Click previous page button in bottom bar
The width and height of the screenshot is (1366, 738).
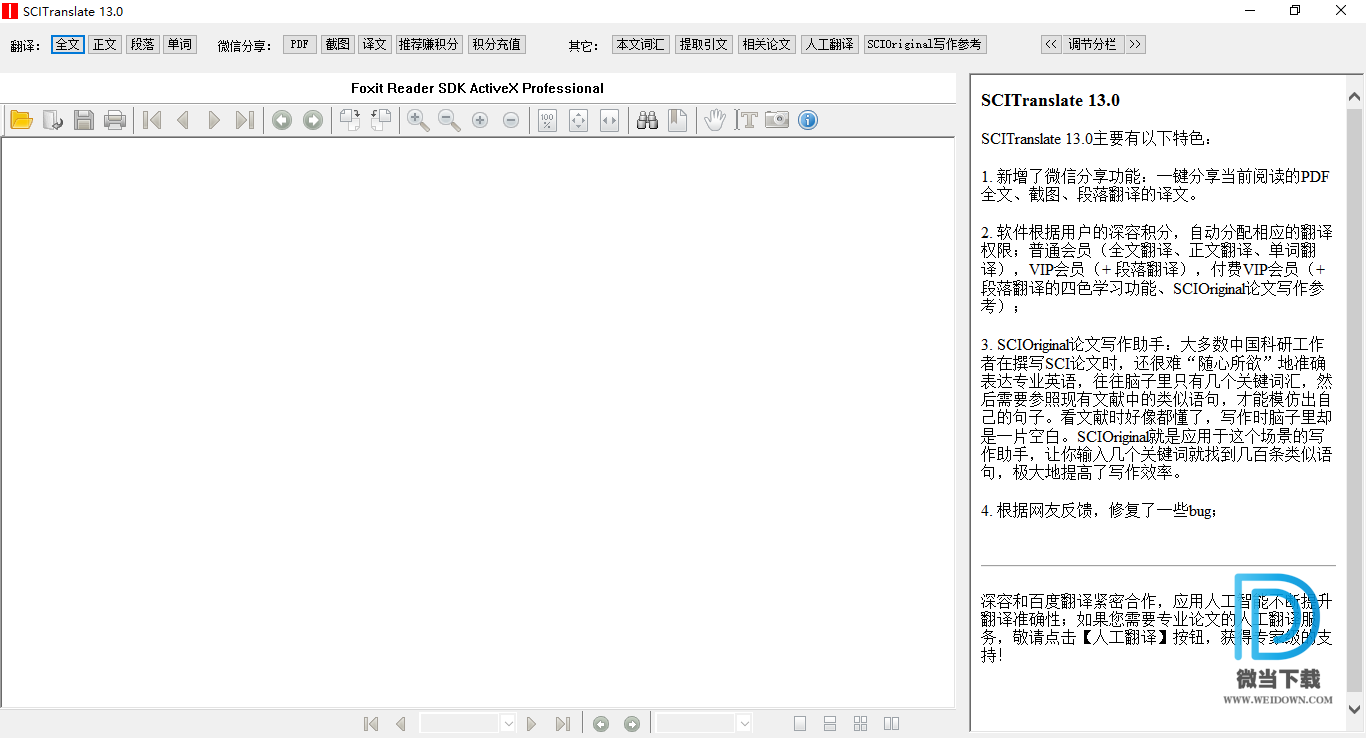(401, 723)
